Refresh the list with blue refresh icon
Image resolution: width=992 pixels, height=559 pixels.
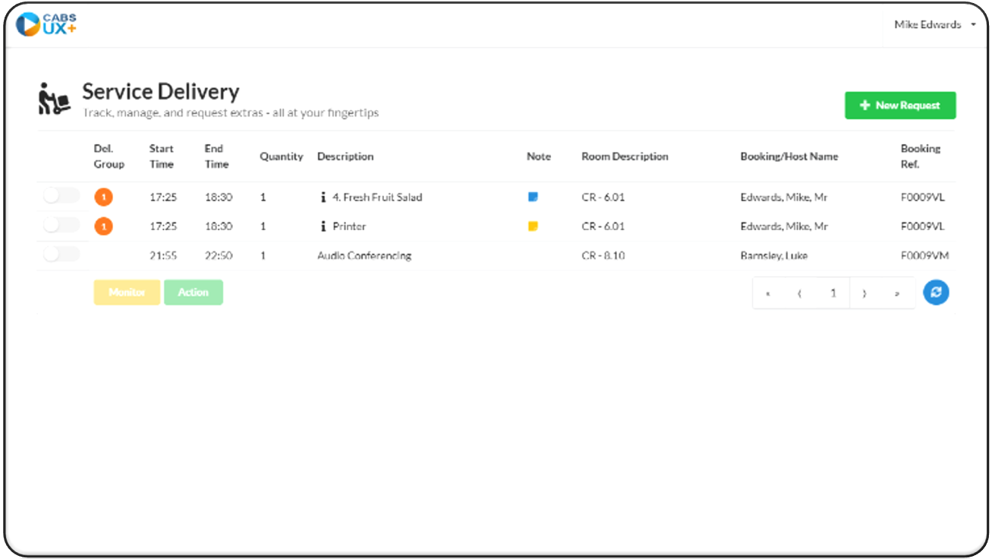935,292
